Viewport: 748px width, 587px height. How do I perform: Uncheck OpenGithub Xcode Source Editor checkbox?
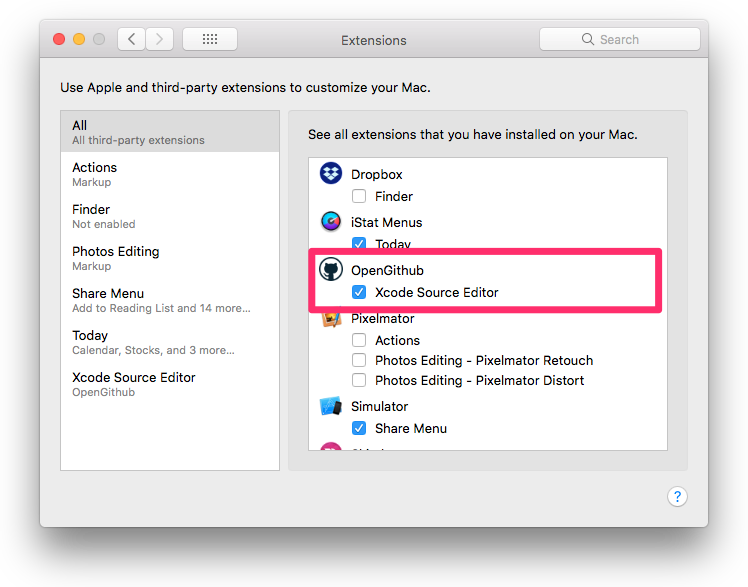pyautogui.click(x=359, y=292)
